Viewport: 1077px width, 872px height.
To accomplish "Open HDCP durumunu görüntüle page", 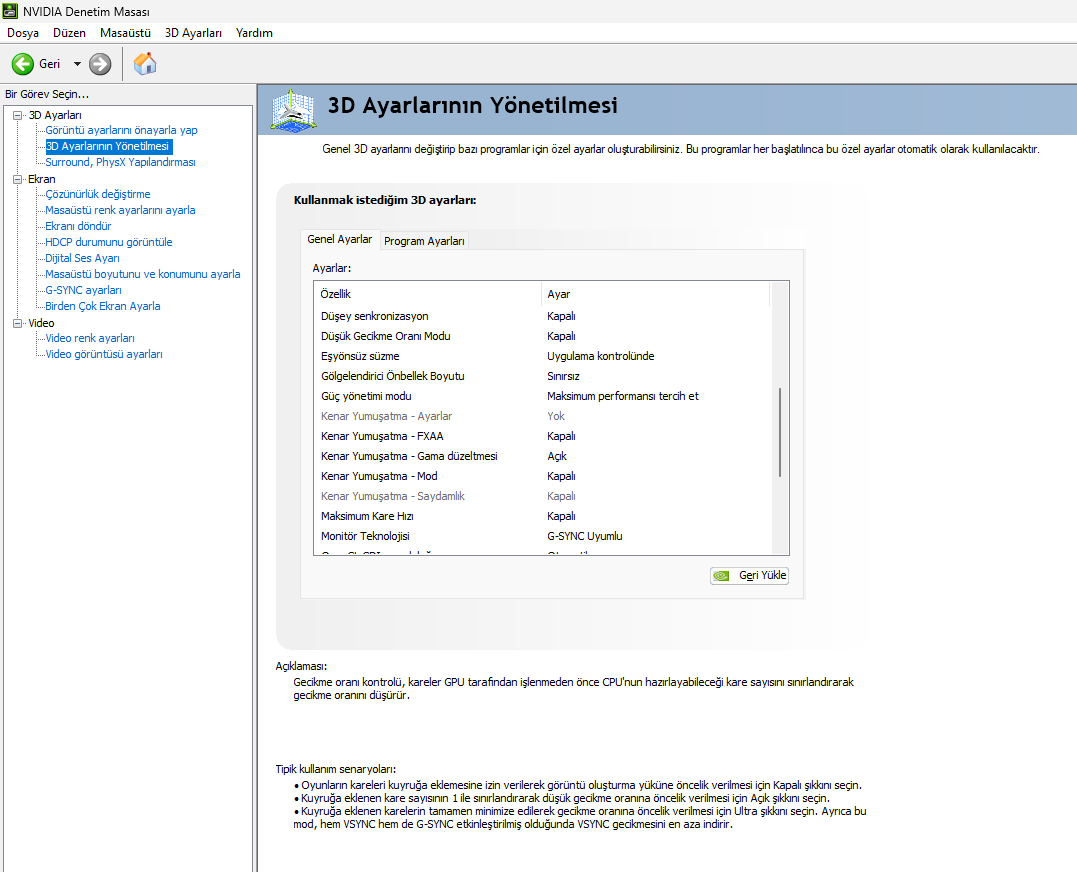I will pyautogui.click(x=109, y=242).
